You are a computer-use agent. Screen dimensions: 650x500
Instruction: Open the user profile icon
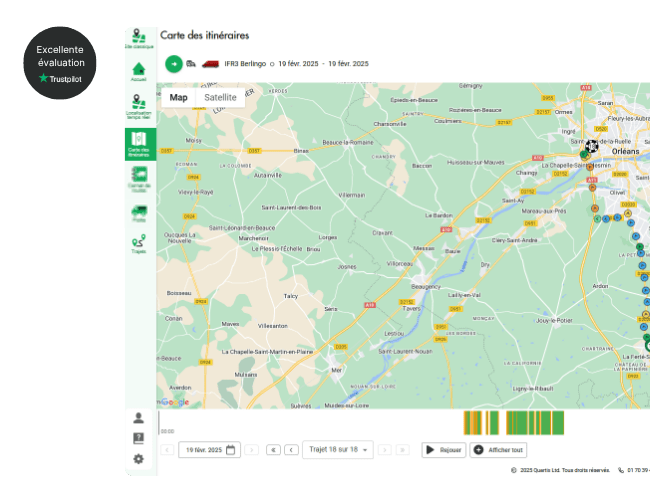138,418
